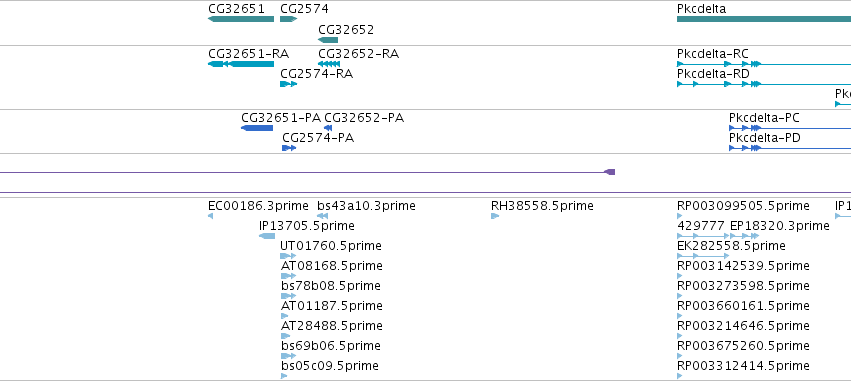The width and height of the screenshot is (851, 381).
Task: Click the CG32652 gene glyph
Action: [328, 40]
